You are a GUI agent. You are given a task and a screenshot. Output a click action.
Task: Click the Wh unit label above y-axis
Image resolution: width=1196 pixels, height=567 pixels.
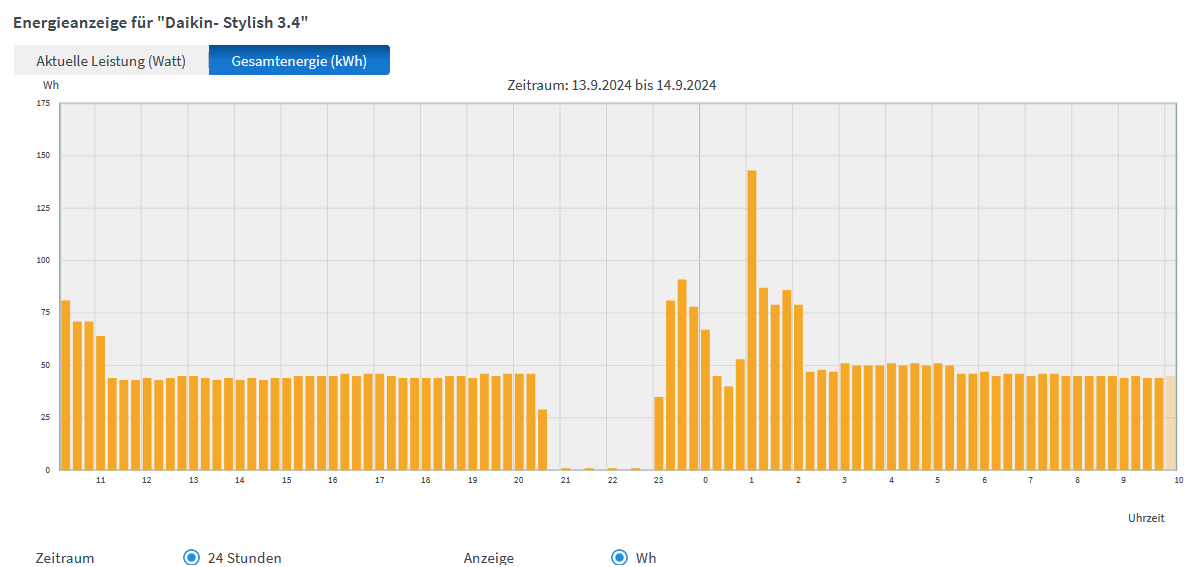click(51, 85)
